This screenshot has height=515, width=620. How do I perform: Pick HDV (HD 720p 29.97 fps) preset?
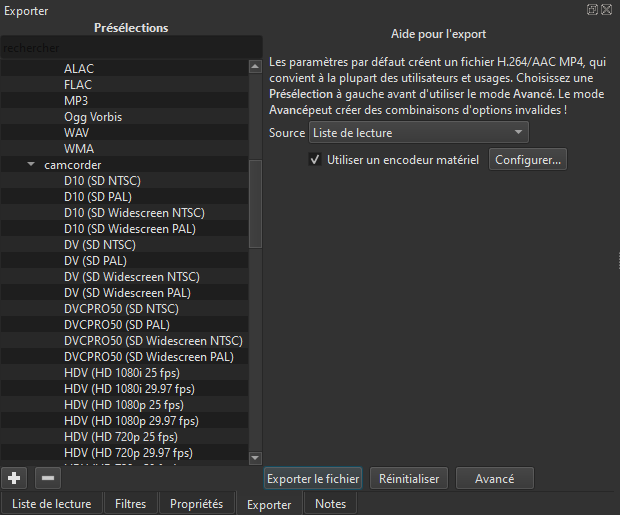125,453
